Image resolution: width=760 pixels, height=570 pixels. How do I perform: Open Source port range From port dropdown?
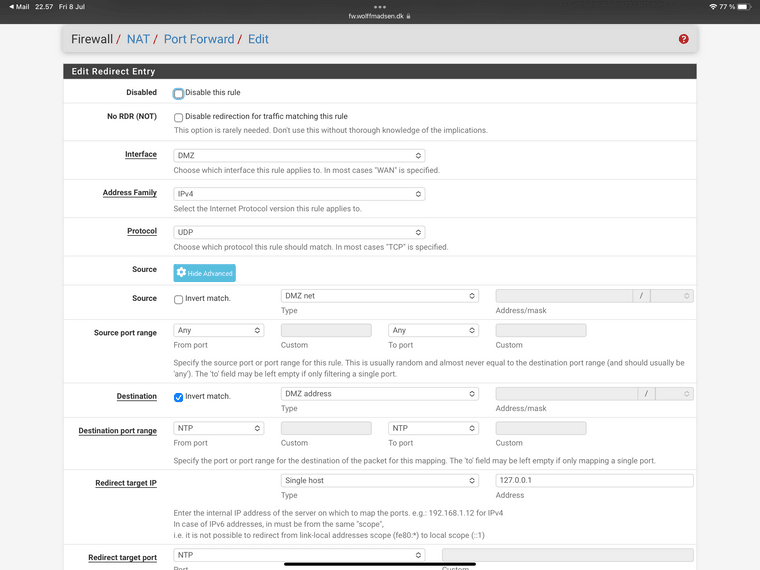point(219,330)
